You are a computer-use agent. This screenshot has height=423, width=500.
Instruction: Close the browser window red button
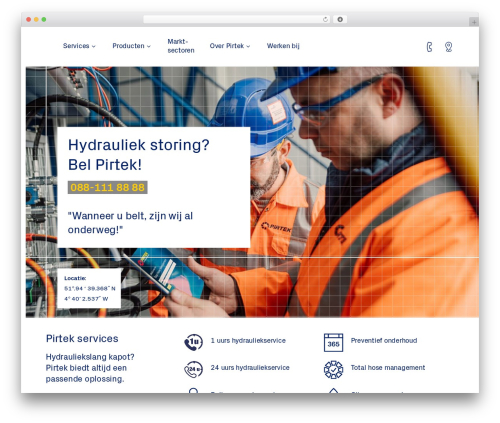[29, 20]
